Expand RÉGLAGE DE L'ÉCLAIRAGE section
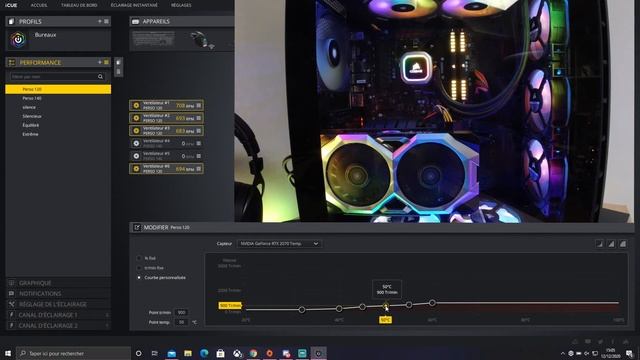The image size is (640, 360). coord(58,304)
